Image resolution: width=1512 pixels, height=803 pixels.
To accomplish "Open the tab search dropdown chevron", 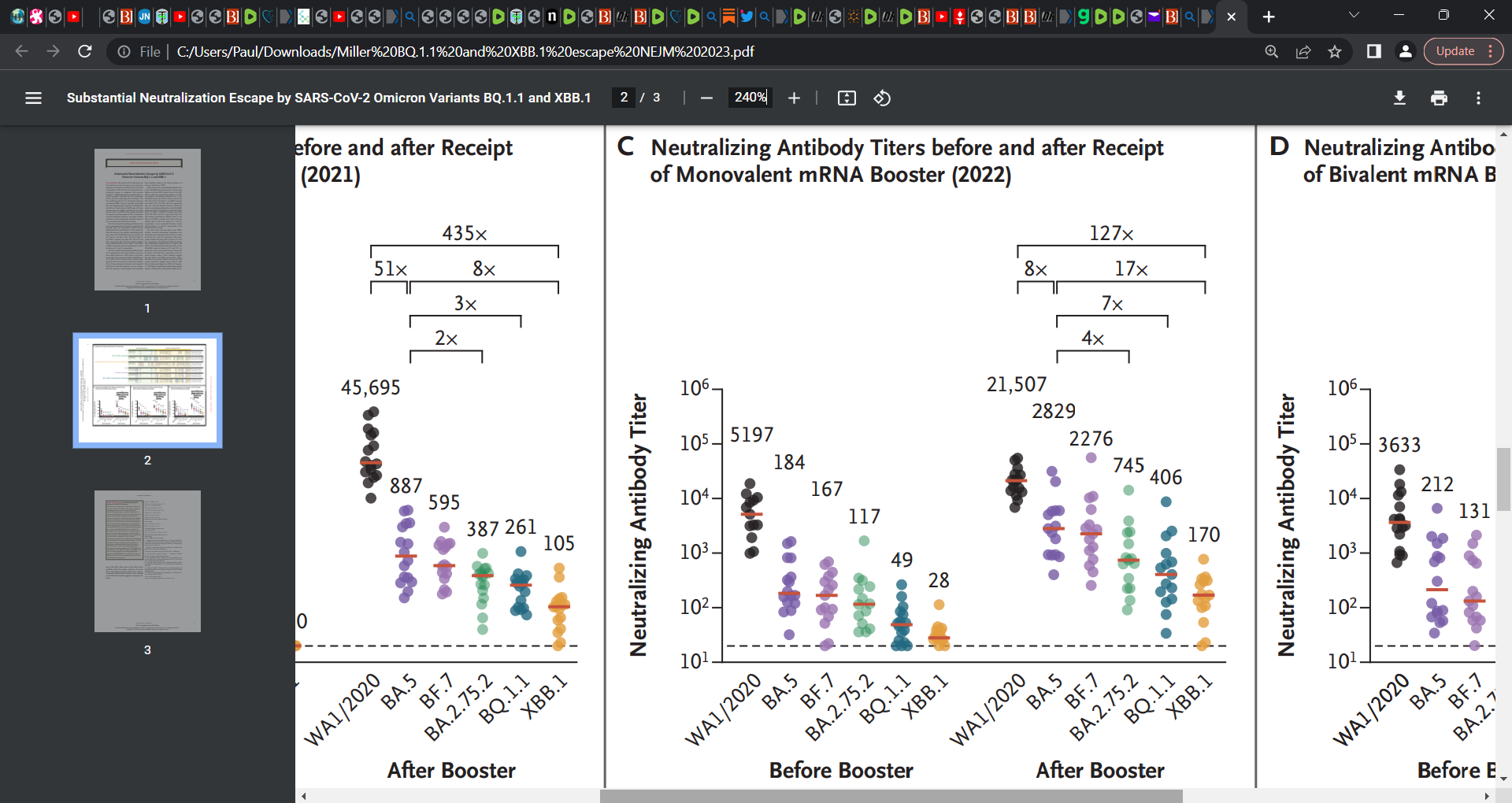I will (1354, 15).
